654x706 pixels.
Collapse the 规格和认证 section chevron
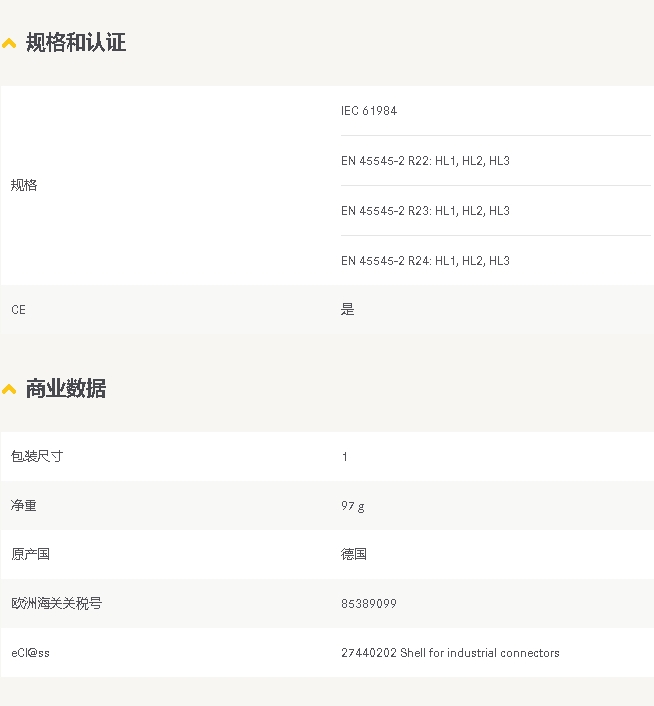[x=9, y=44]
